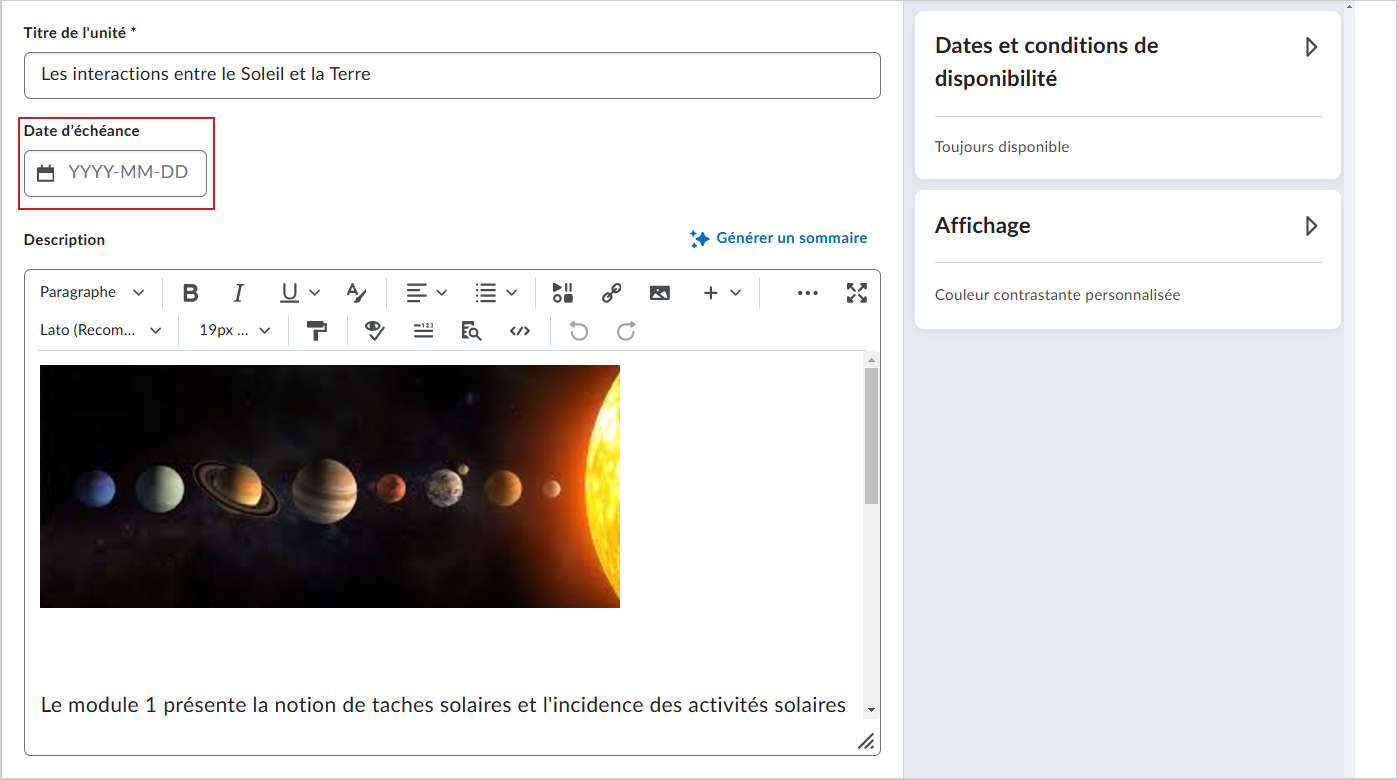Select the format painter tool
The height and width of the screenshot is (780, 1398).
[317, 331]
